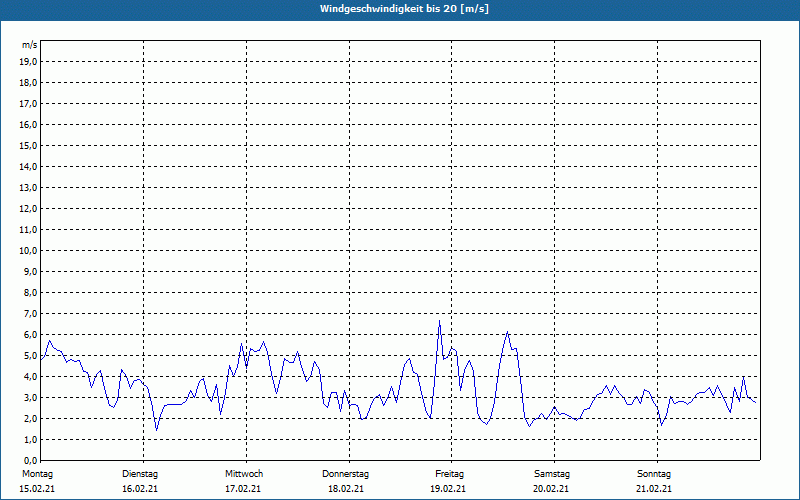This screenshot has height=500, width=800.
Task: Click the date 17.02.21
Action: [x=243, y=489]
